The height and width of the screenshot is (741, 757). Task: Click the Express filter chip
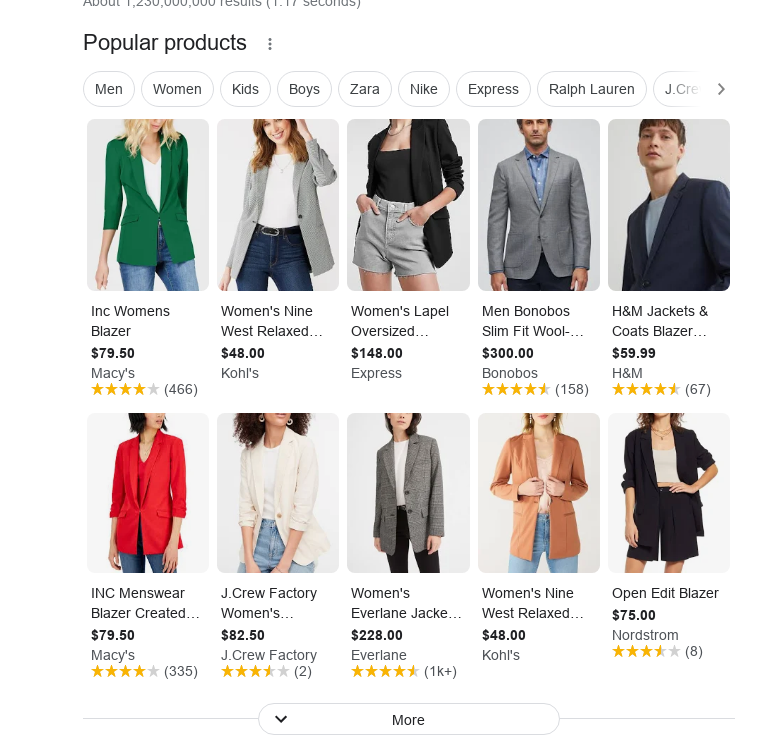click(493, 89)
